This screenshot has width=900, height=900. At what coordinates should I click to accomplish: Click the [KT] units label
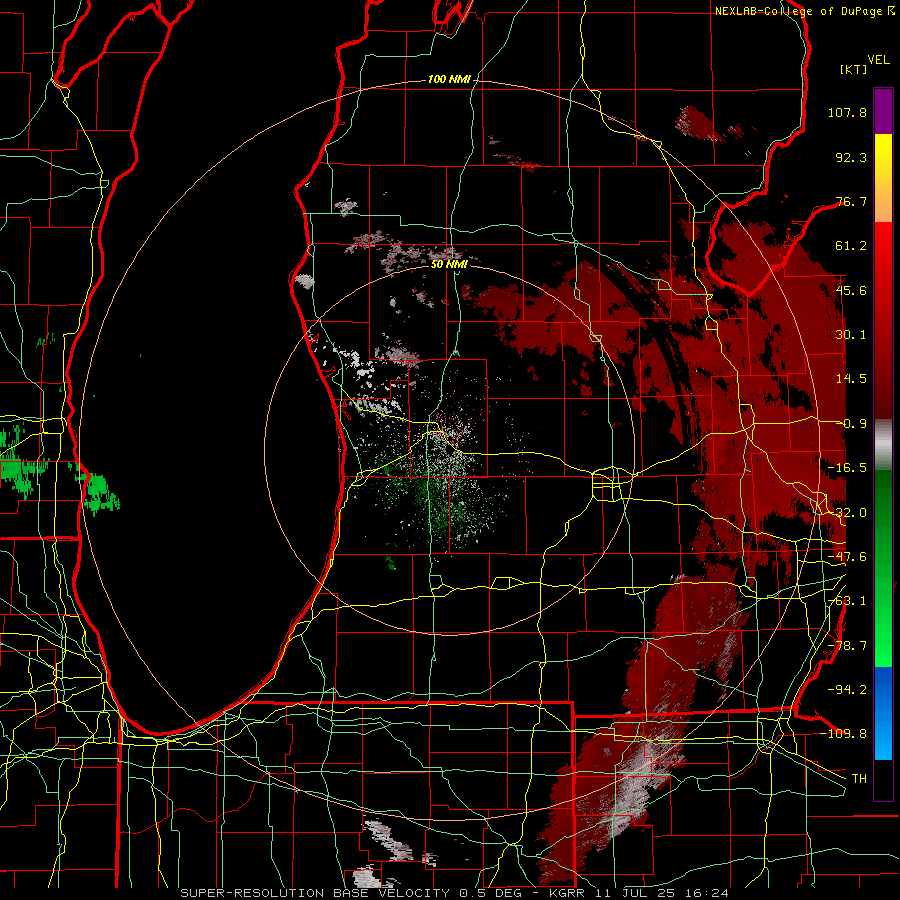pyautogui.click(x=854, y=69)
